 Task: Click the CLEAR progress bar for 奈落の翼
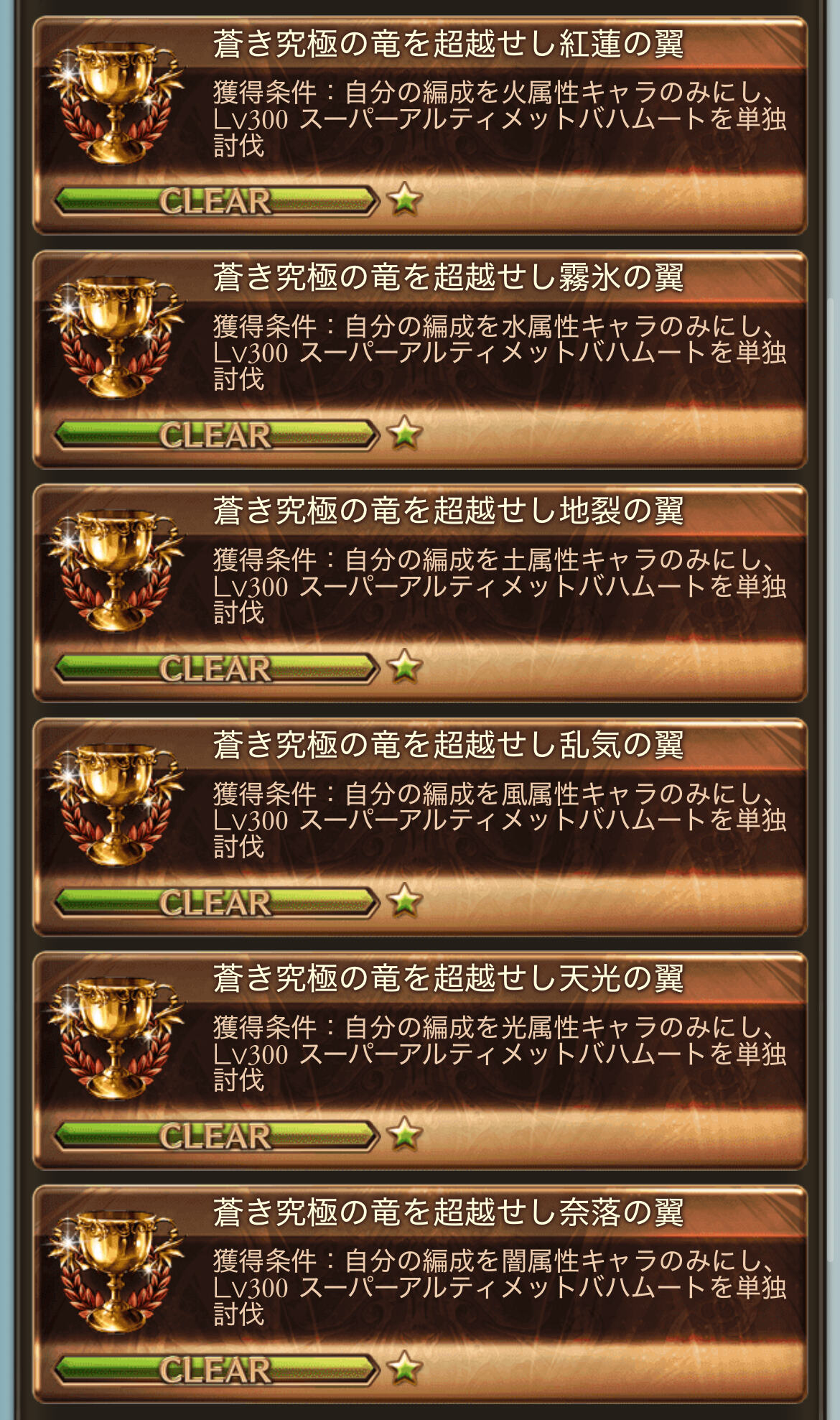(217, 1370)
